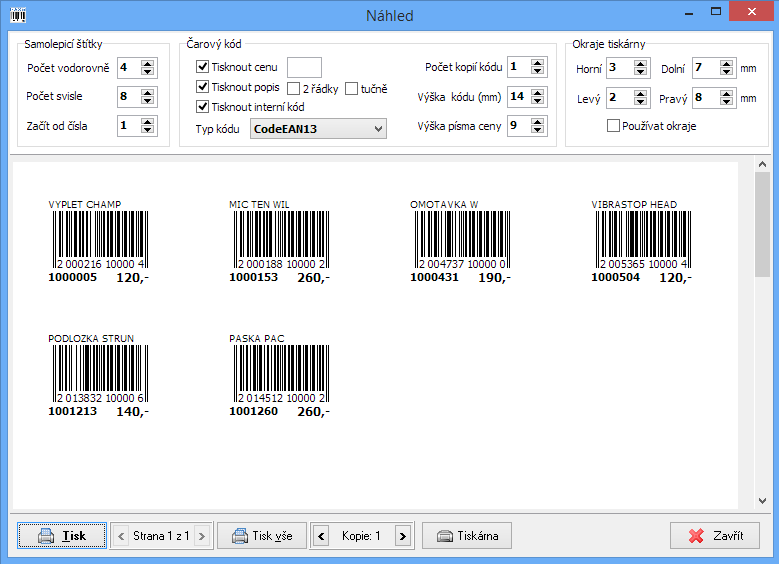This screenshot has height=564, width=779.
Task: Select the PODLOZKA STRUN barcode label
Action: [x=98, y=376]
